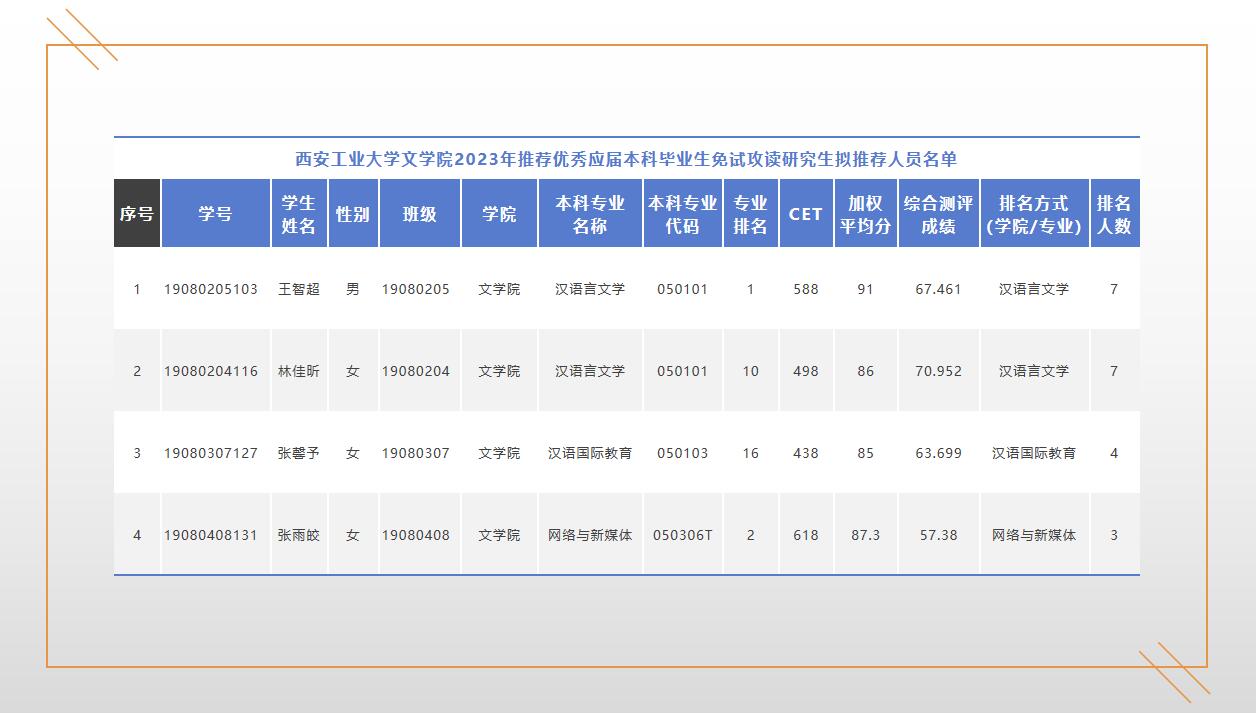1256x713 pixels.
Task: Select the 加权平均分 column header
Action: tap(865, 214)
